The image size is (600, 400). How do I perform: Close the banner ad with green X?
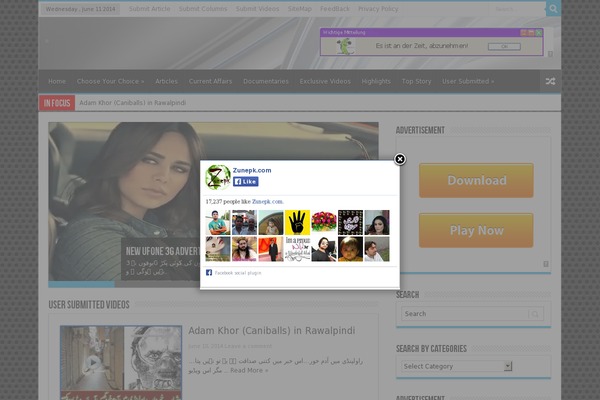click(x=539, y=33)
